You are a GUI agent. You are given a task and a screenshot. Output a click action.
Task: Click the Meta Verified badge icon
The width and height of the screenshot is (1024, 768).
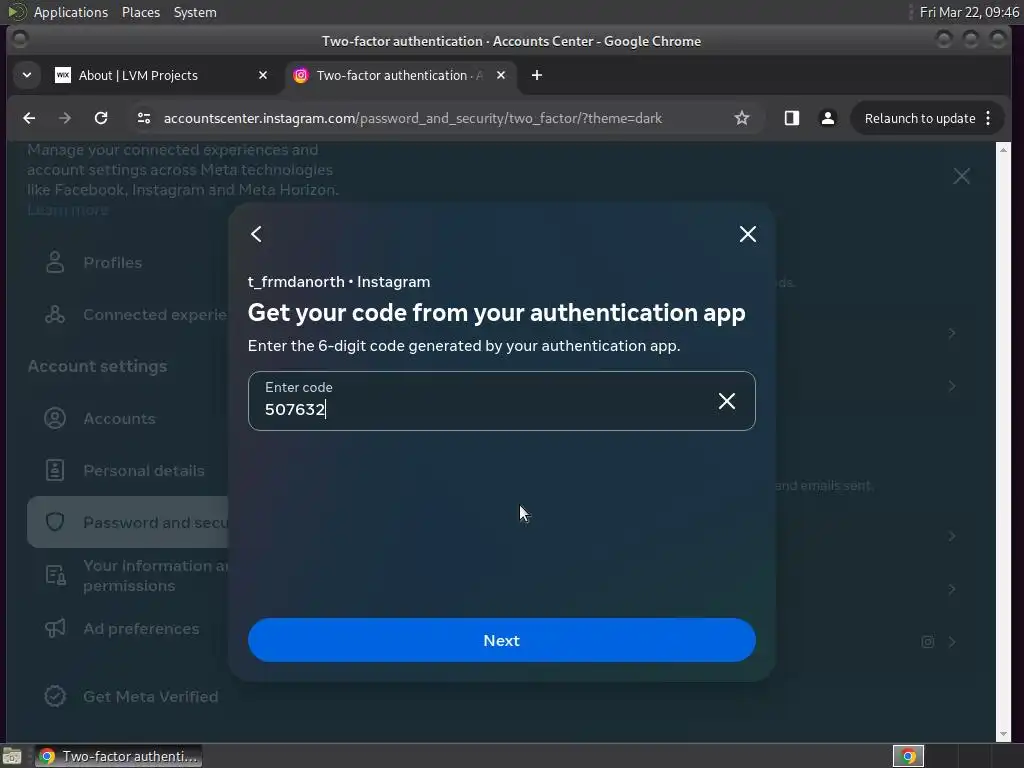[x=55, y=697]
